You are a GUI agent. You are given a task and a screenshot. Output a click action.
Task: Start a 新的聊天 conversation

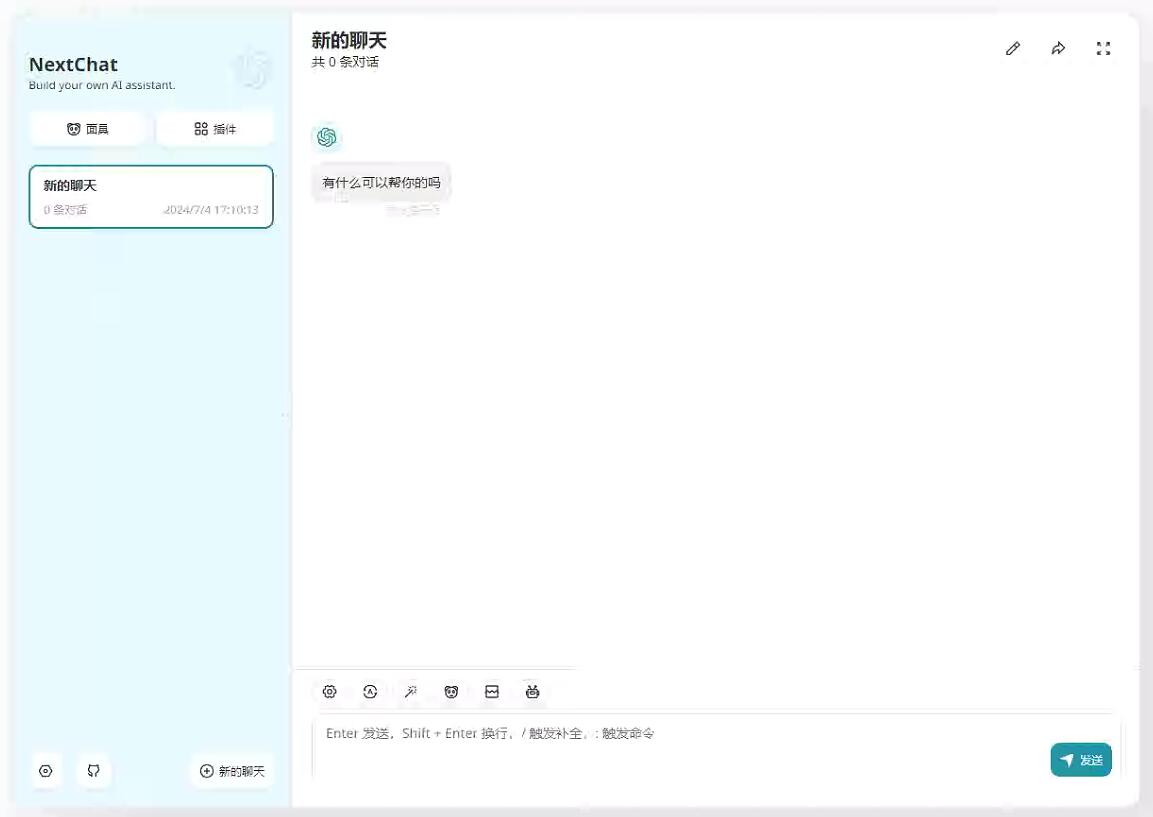click(x=231, y=770)
